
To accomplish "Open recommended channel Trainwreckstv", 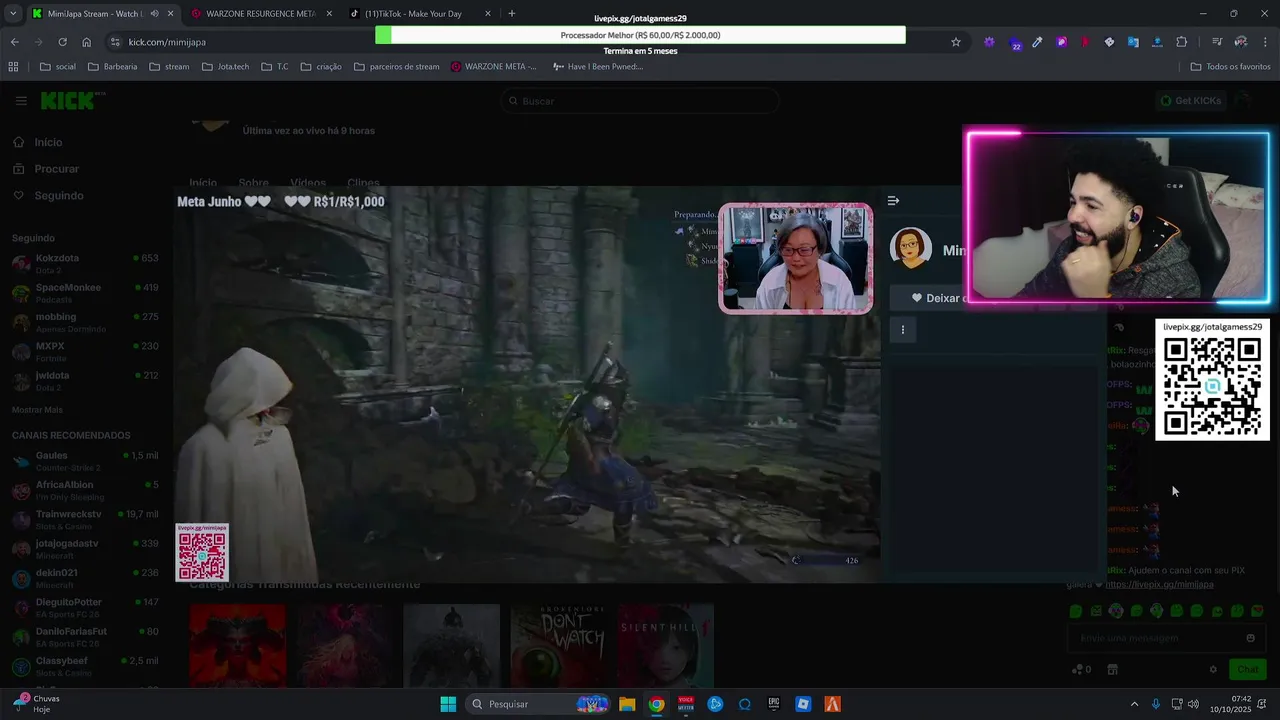I will coord(85,518).
